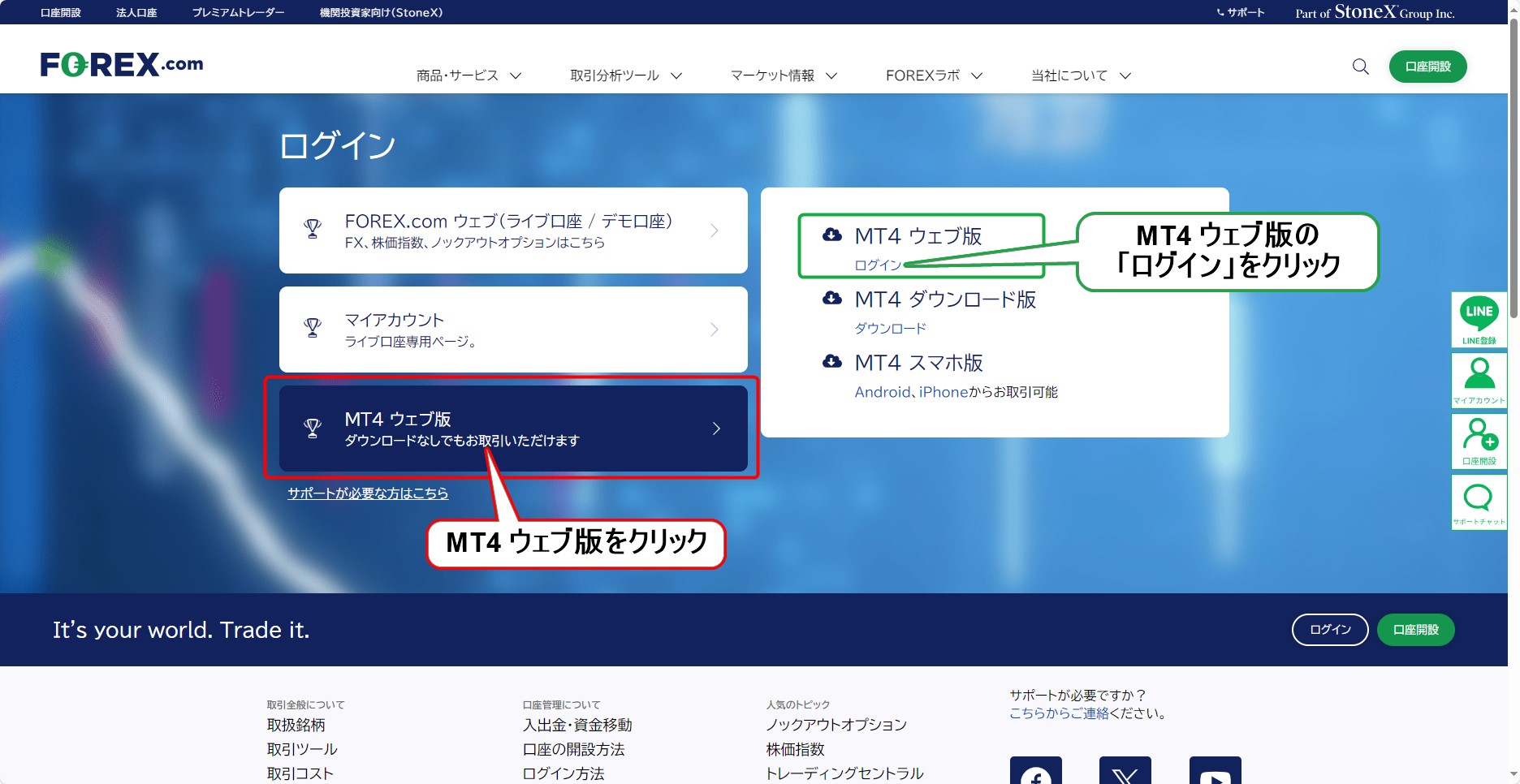Click ログイン link under MT4 ウェブ版

pos(878,265)
